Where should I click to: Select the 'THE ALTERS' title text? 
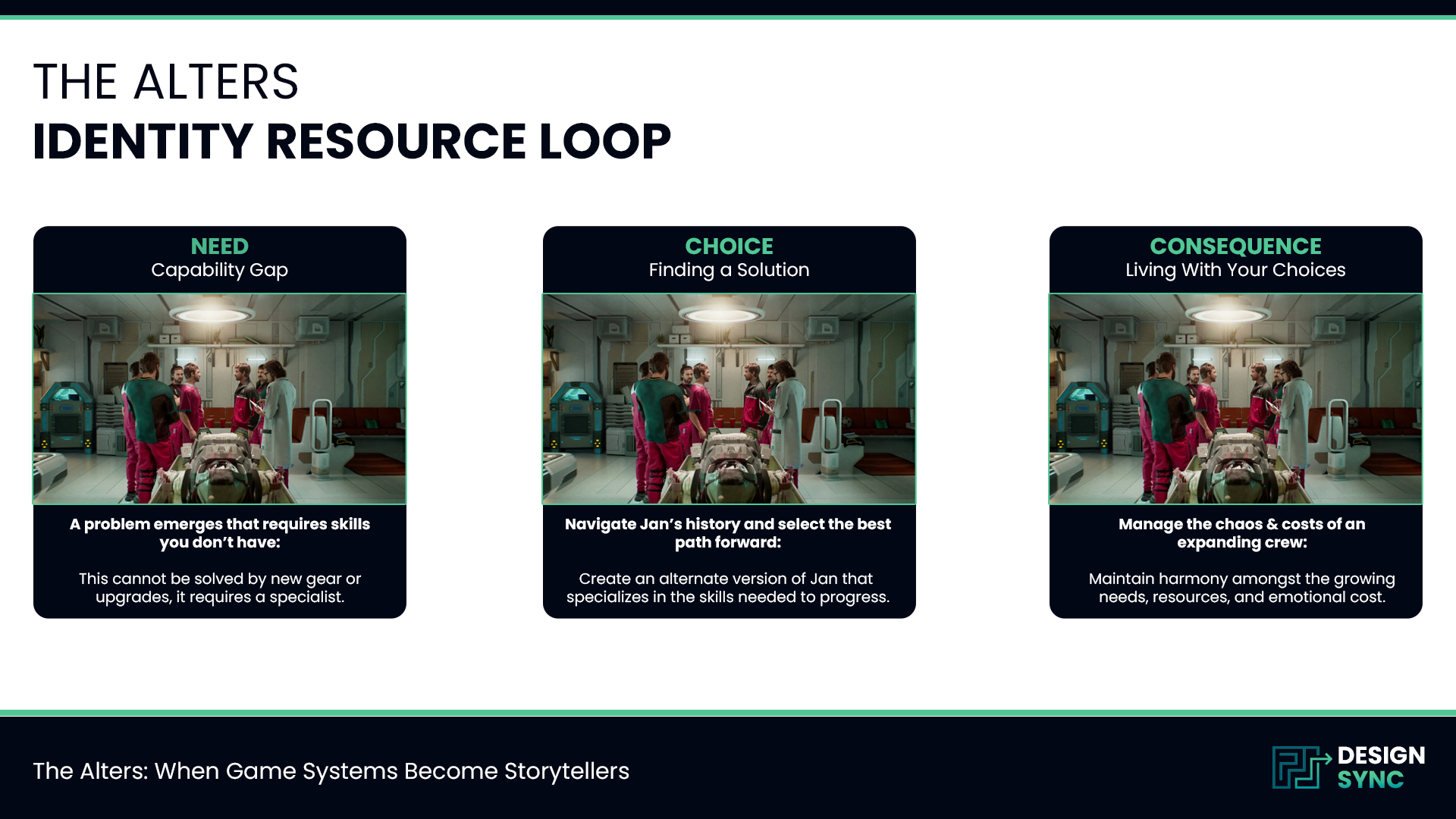coord(166,82)
